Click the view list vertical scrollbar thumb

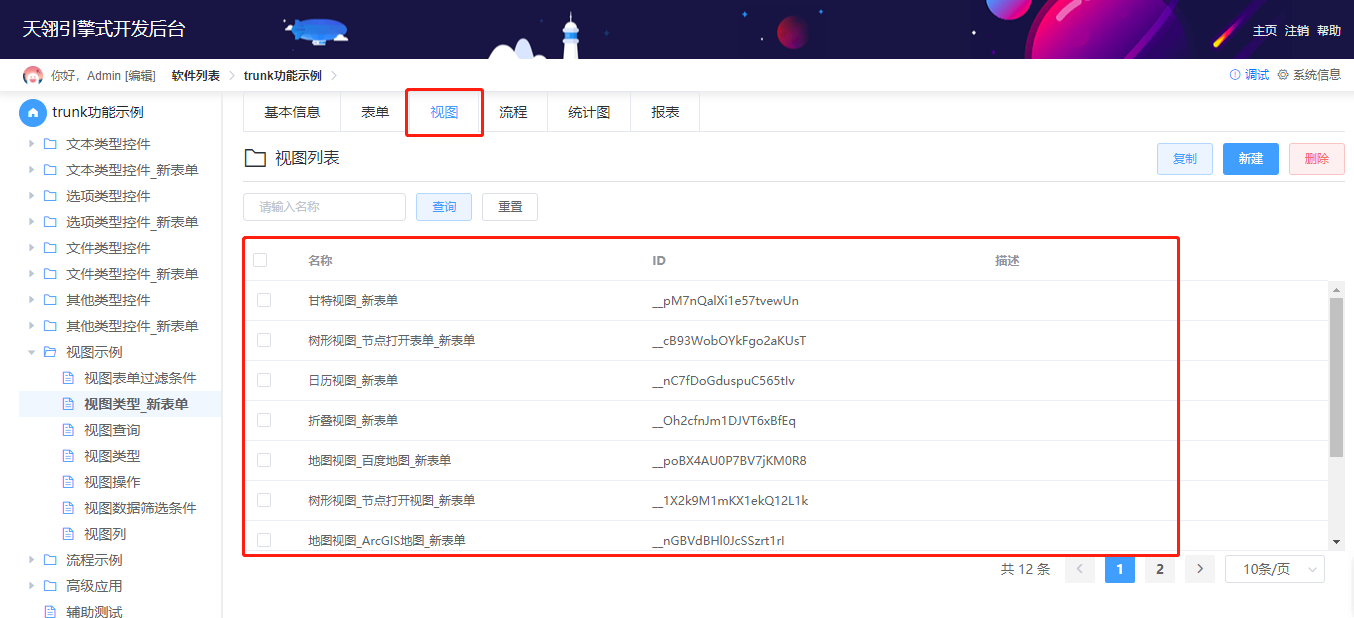coord(1336,377)
